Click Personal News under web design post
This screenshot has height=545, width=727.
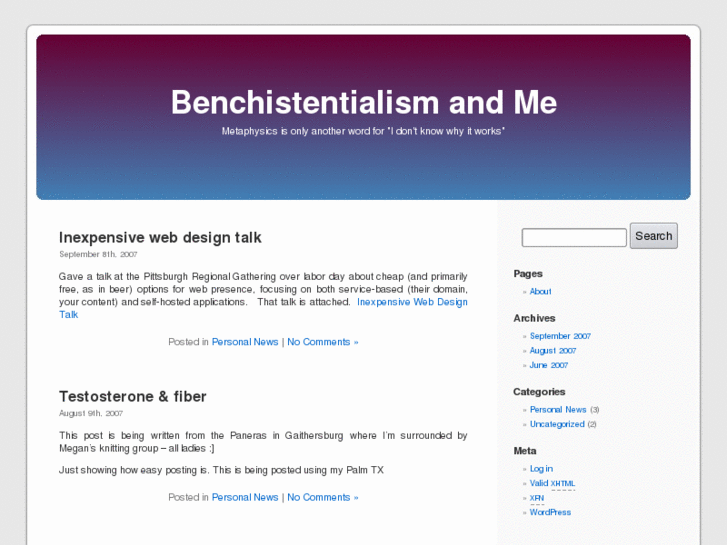tap(245, 342)
